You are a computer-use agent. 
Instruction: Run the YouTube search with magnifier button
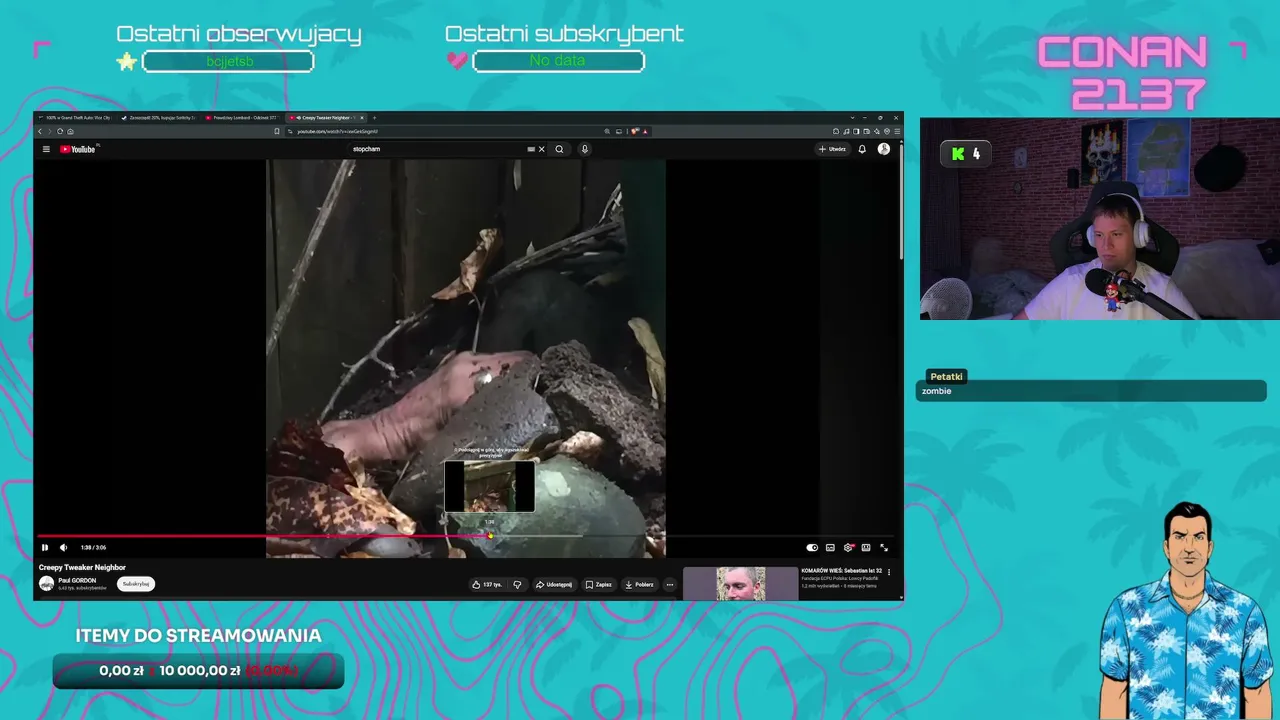pos(559,149)
